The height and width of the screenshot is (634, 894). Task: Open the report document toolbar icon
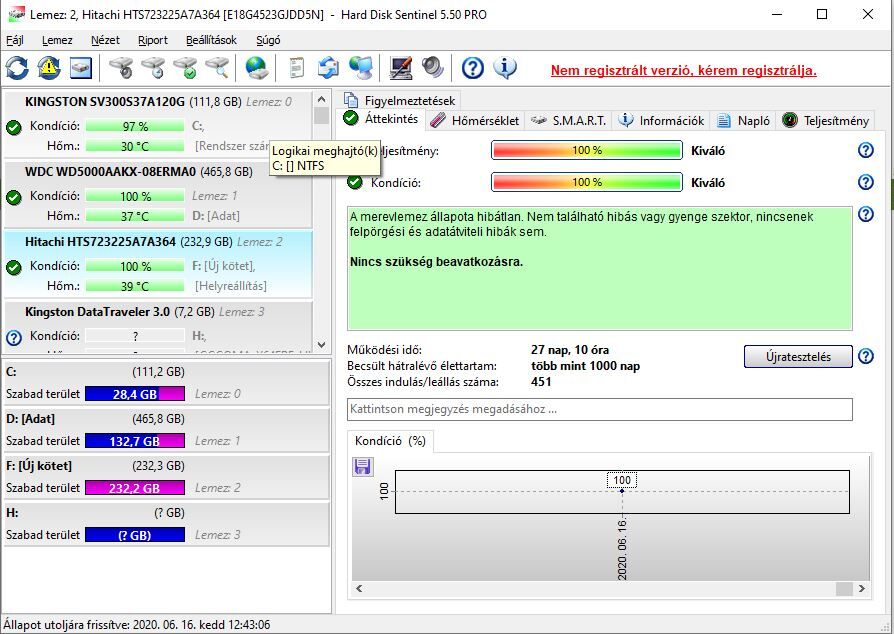296,68
